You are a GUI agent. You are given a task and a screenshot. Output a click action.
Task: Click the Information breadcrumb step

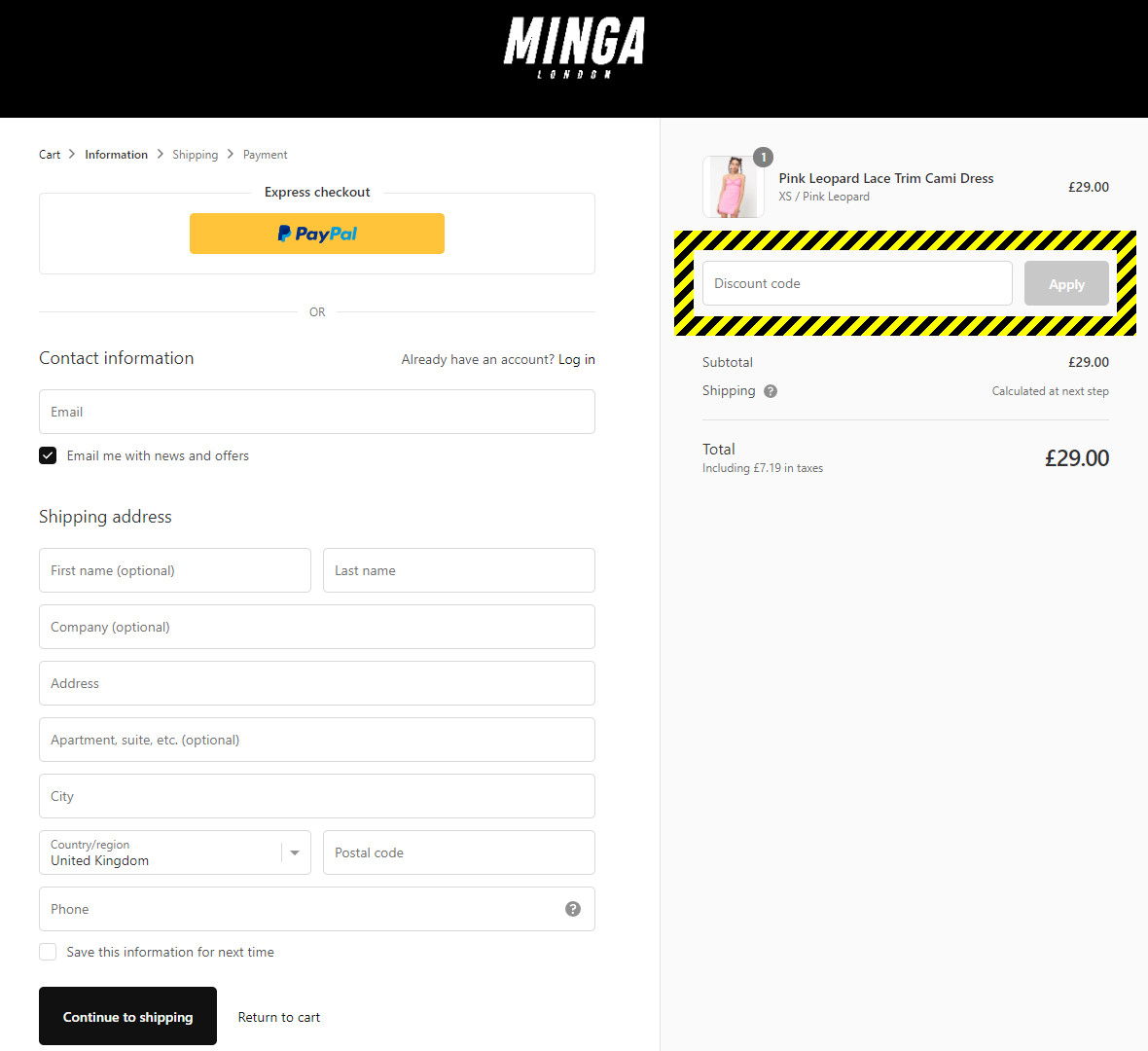(x=116, y=154)
